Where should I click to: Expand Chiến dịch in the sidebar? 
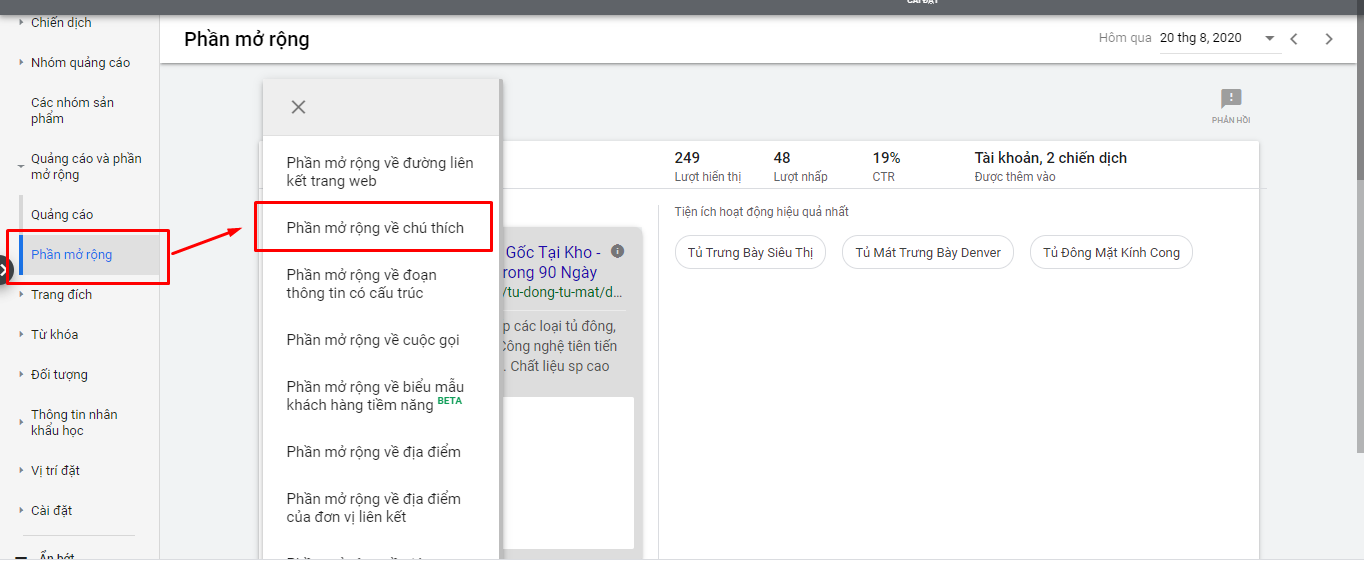pyautogui.click(x=22, y=22)
